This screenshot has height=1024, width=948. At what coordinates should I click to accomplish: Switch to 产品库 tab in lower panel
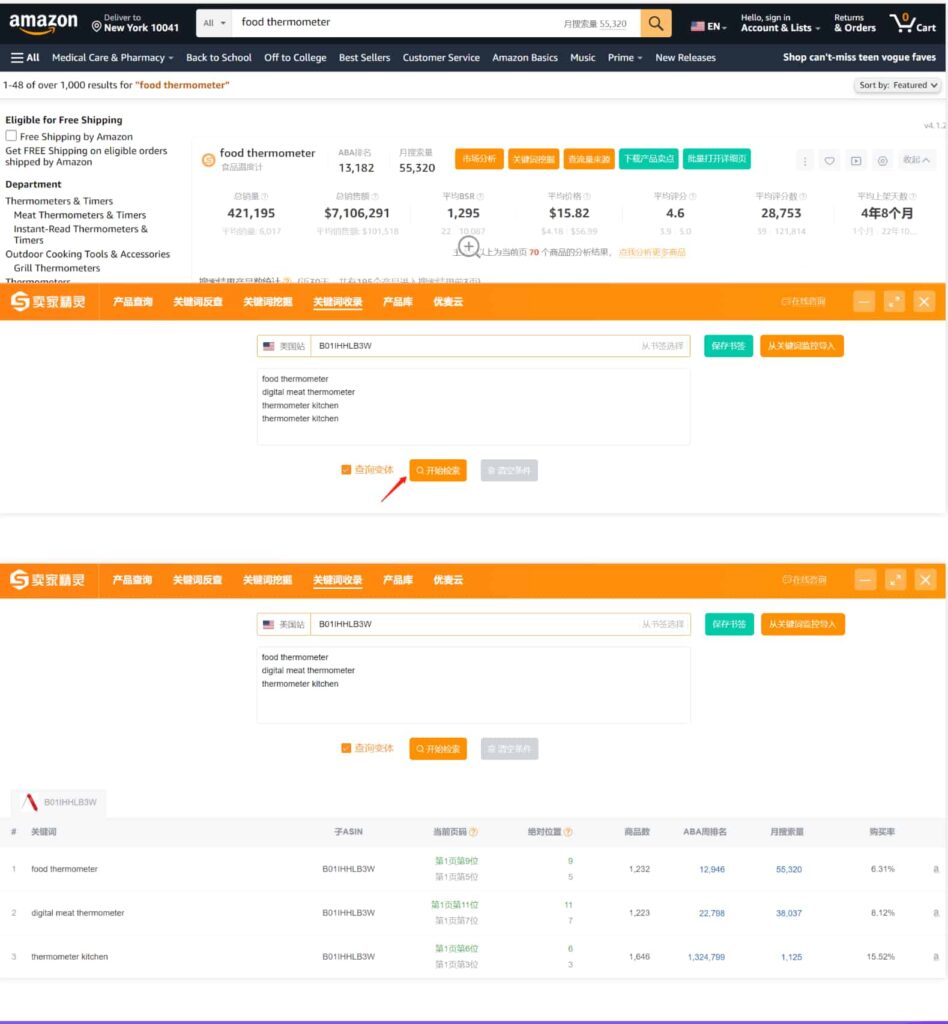tap(398, 579)
